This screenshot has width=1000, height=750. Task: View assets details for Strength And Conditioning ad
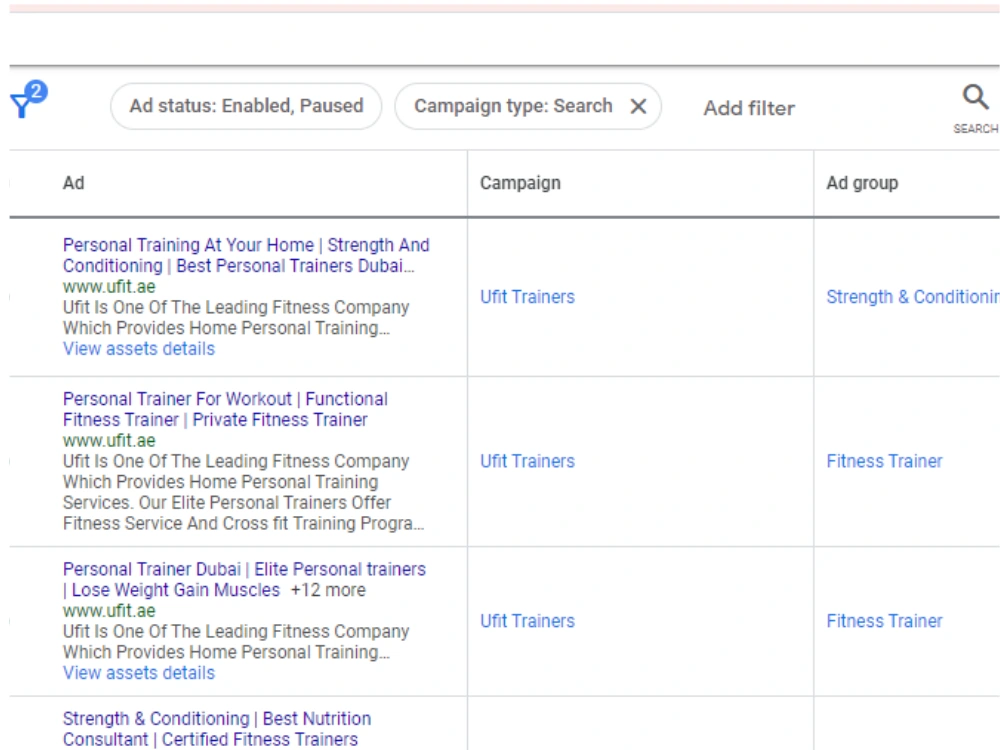point(139,349)
